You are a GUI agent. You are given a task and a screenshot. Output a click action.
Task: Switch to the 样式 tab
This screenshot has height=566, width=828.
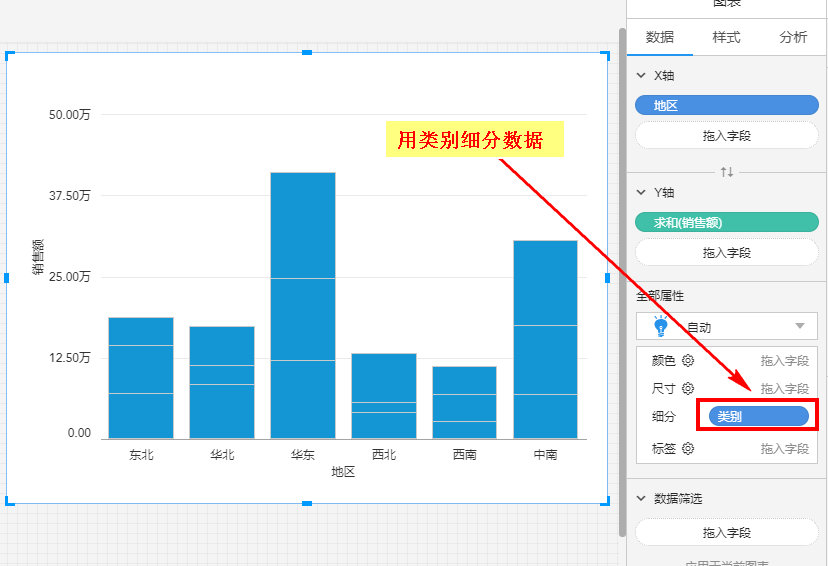tap(726, 37)
